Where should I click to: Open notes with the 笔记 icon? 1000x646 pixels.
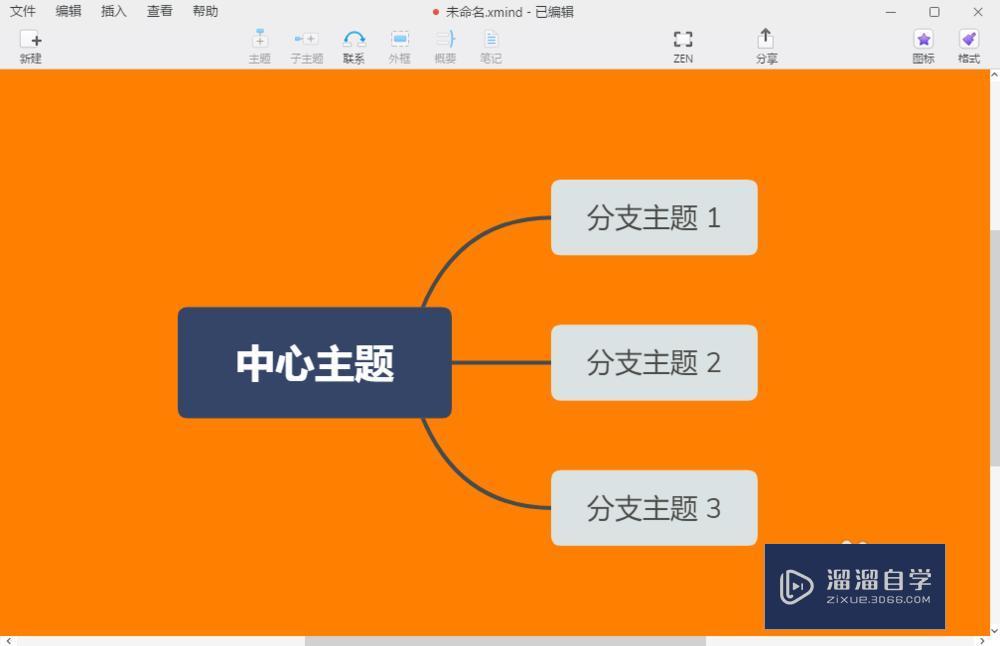point(491,46)
